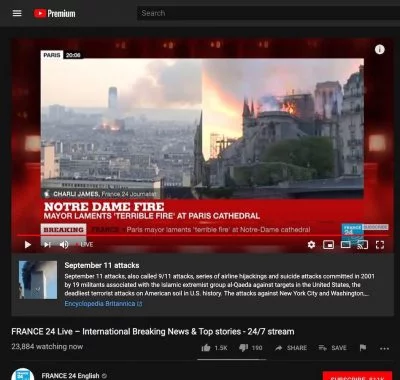The width and height of the screenshot is (400, 380).
Task: Save the video to a playlist
Action: (x=333, y=348)
